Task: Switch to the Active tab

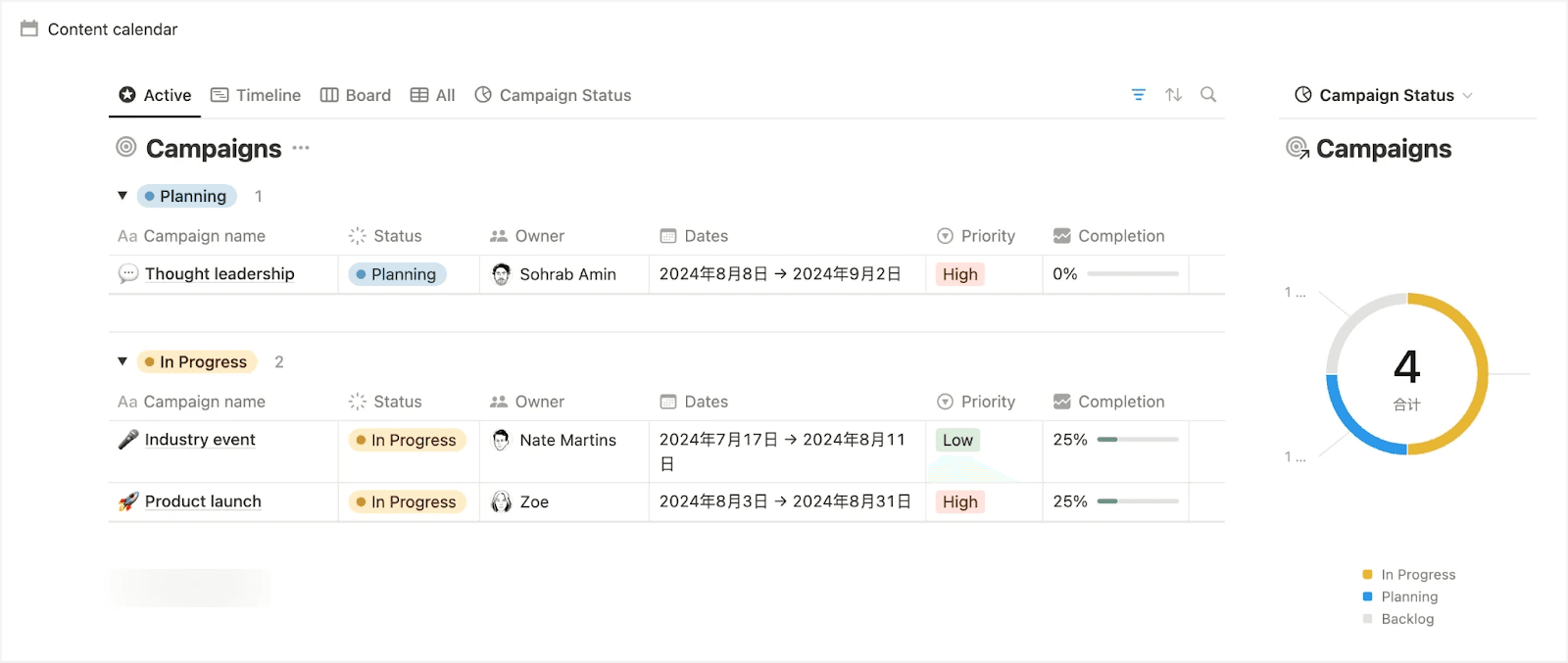Action: [155, 95]
